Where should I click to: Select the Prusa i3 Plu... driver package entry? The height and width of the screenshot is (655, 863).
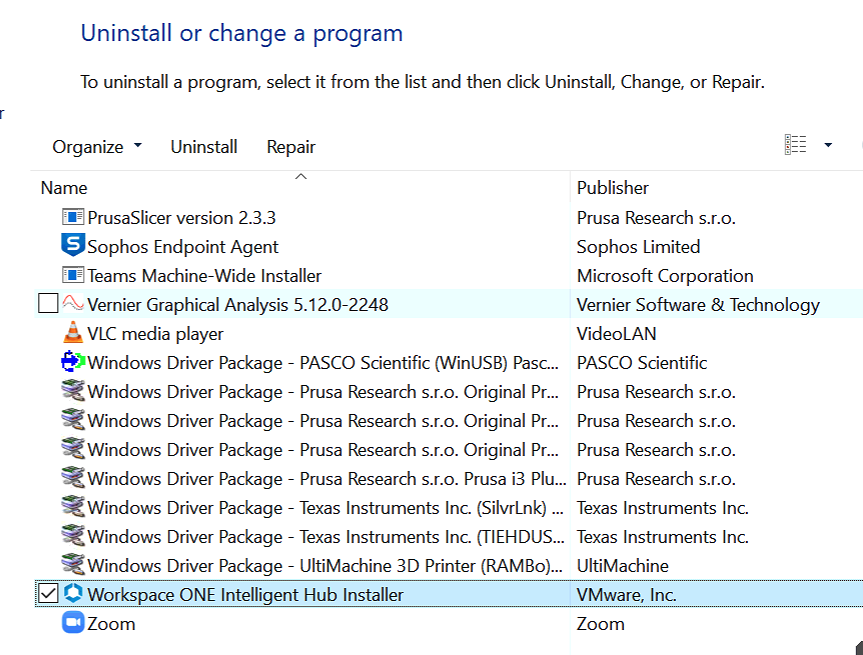pyautogui.click(x=326, y=478)
